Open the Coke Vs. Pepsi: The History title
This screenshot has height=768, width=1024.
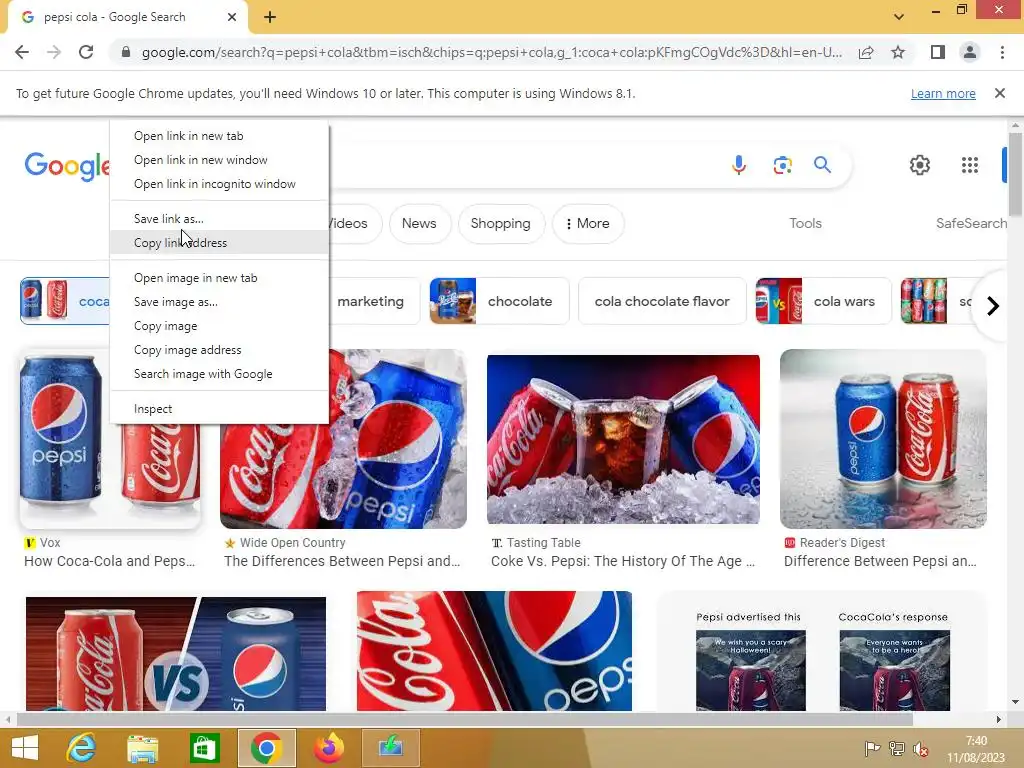coord(622,561)
